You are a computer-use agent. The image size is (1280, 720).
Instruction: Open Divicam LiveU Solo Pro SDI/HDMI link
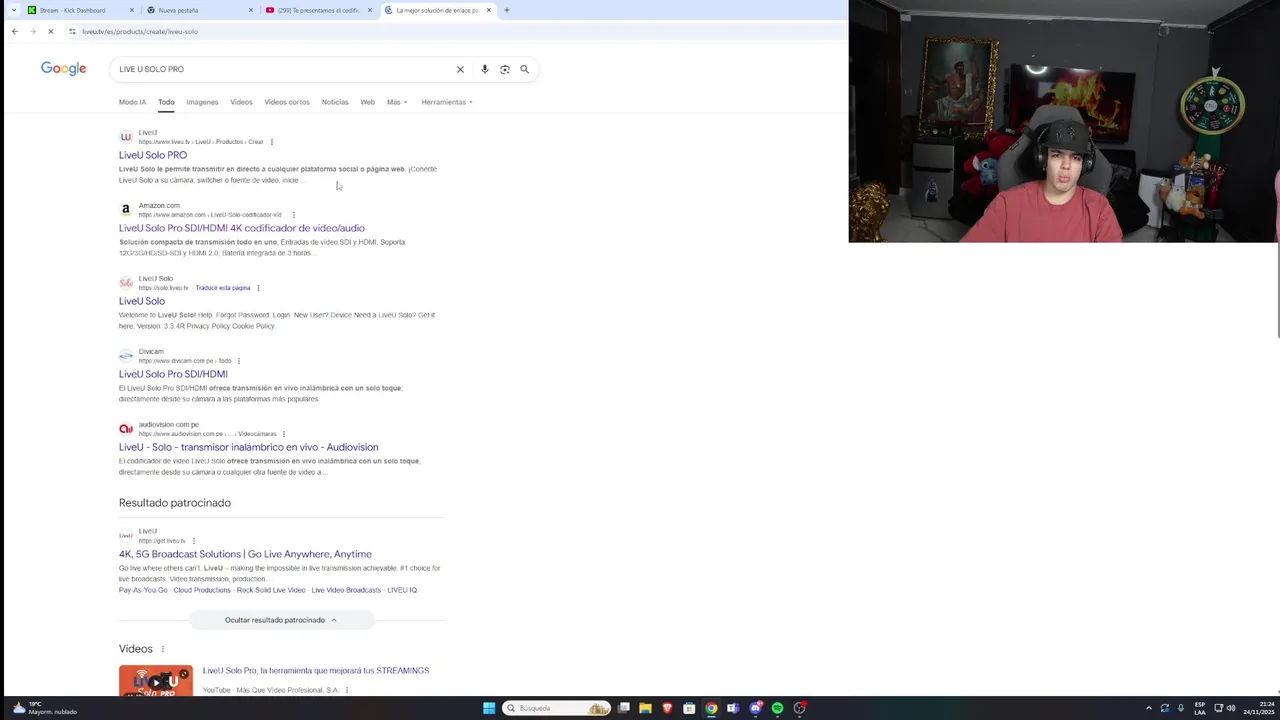pos(173,374)
